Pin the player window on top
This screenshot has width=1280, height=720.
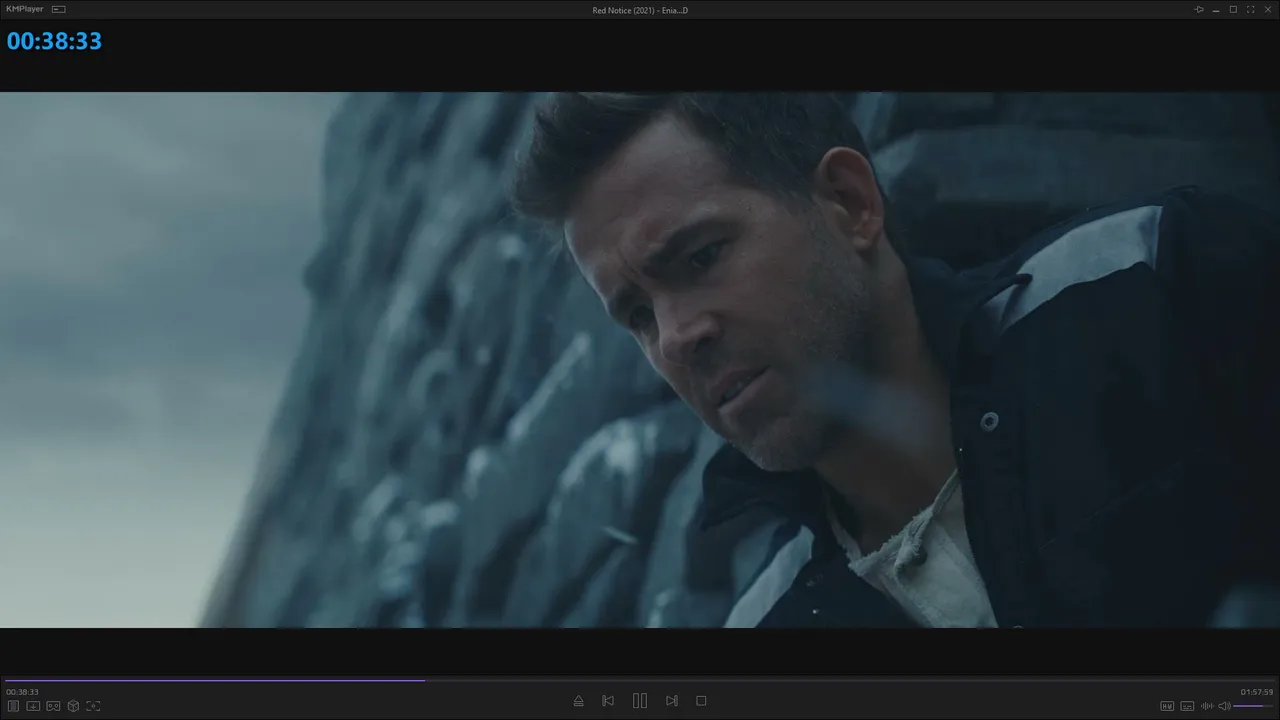pyautogui.click(x=1199, y=9)
